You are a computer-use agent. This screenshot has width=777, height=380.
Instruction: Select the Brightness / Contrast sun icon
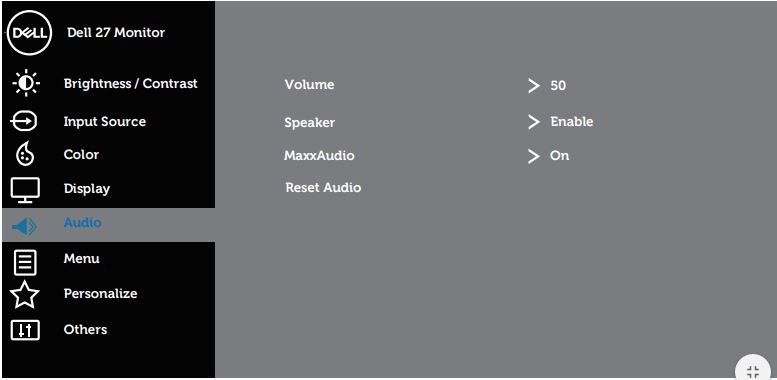click(25, 83)
